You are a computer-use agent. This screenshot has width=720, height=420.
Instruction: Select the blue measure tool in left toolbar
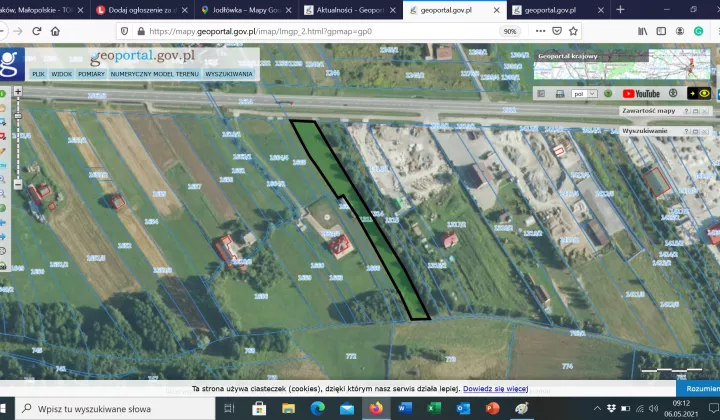pos(3,122)
